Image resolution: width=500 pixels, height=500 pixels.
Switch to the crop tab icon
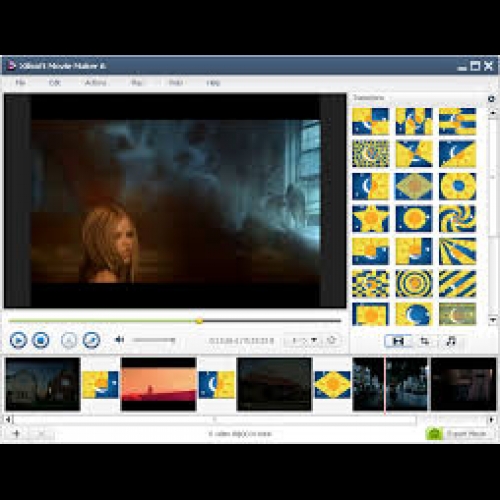(x=425, y=341)
